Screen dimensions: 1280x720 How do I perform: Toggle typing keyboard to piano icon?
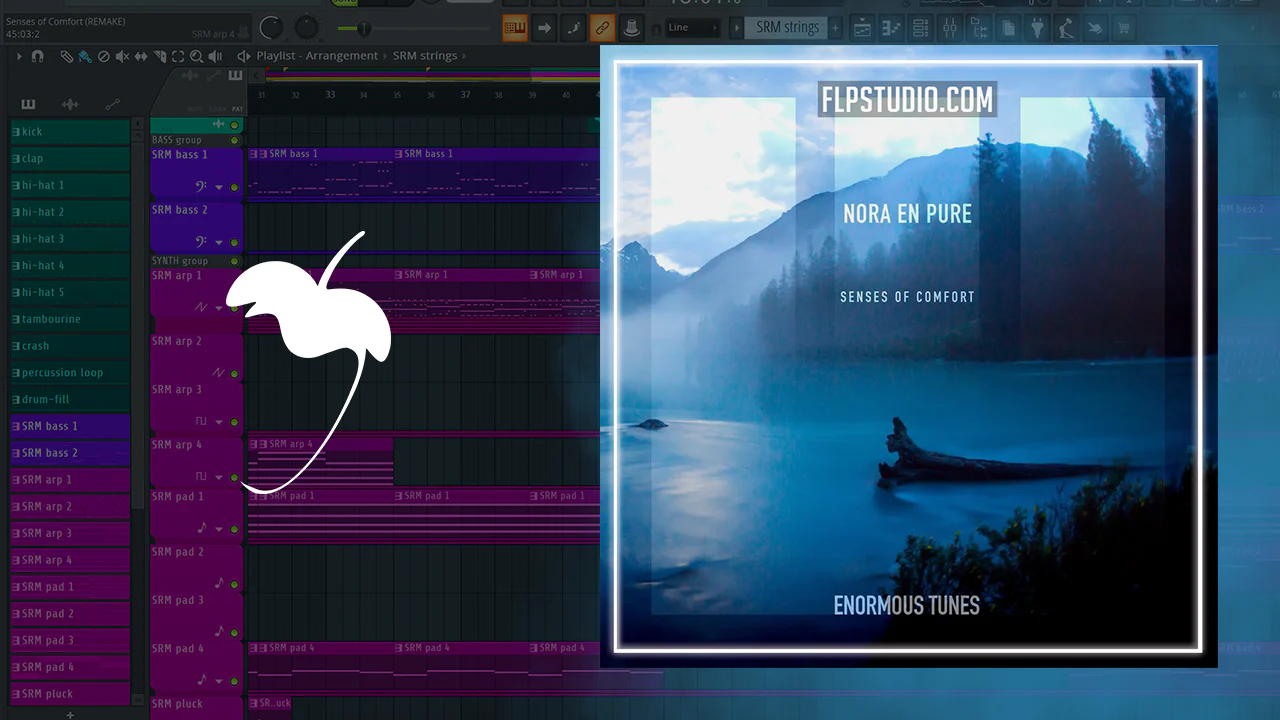(515, 28)
